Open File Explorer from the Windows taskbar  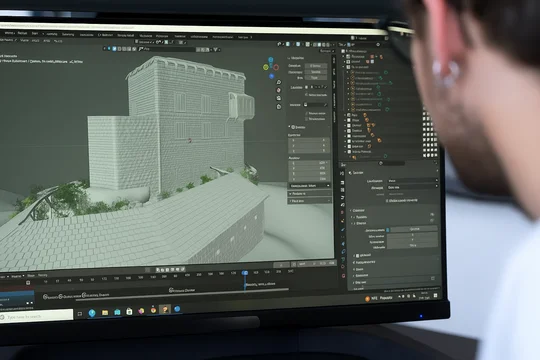point(105,312)
